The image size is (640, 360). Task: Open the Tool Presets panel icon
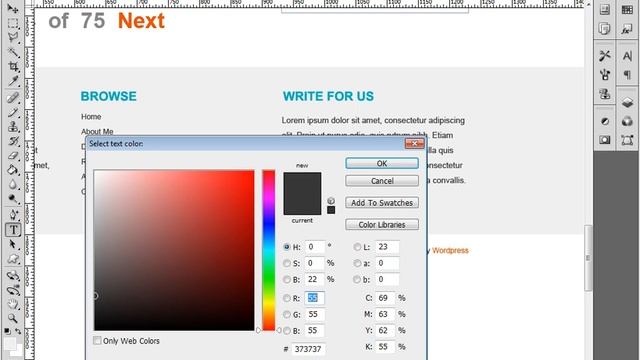coord(604,56)
